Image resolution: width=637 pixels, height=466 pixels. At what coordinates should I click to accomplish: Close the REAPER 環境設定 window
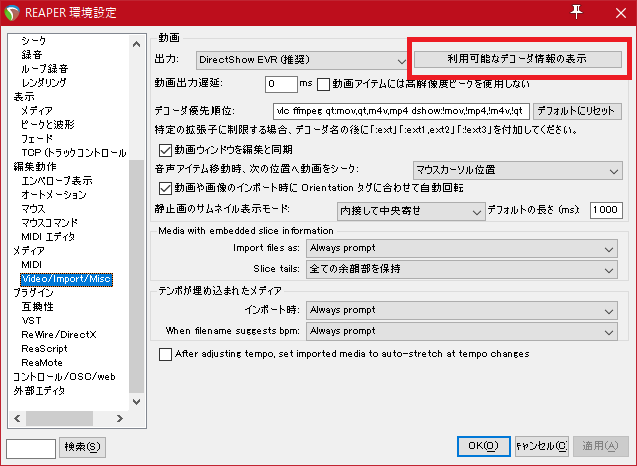click(620, 13)
